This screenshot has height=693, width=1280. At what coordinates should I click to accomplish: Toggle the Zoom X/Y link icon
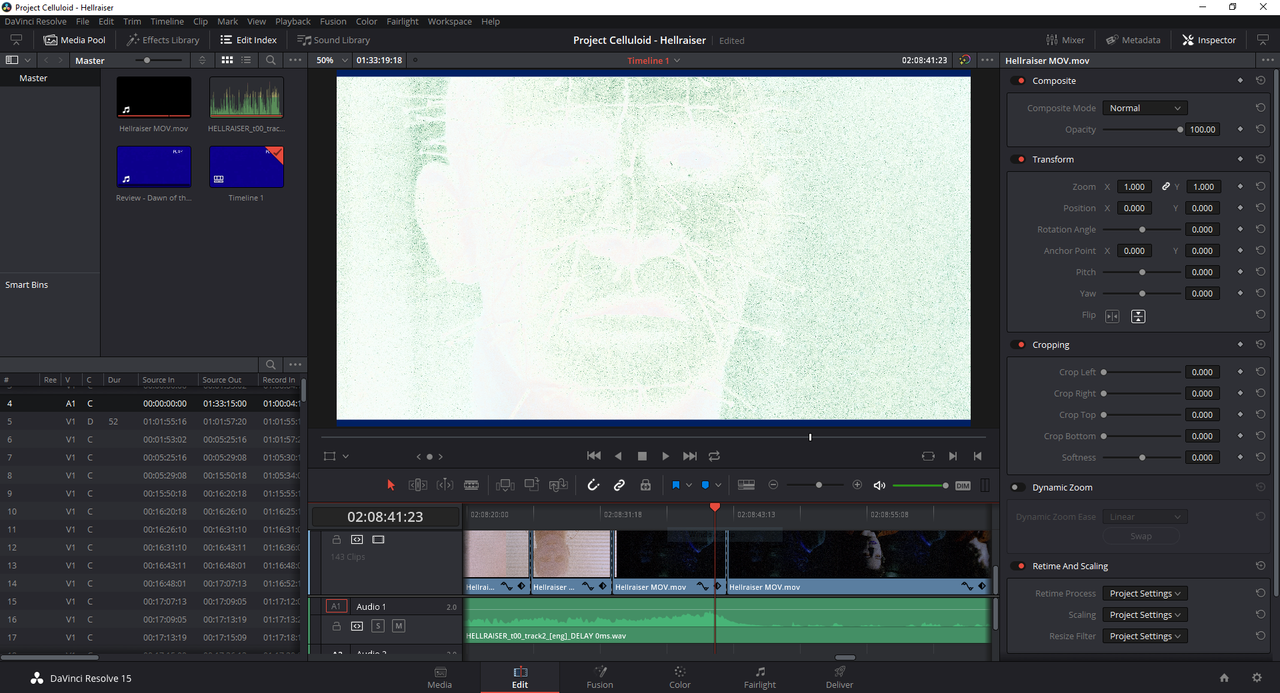click(1165, 187)
